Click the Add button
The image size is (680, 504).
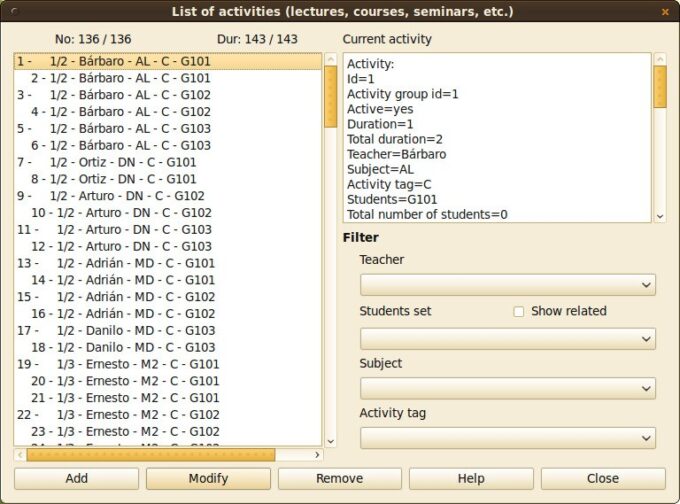(76, 479)
